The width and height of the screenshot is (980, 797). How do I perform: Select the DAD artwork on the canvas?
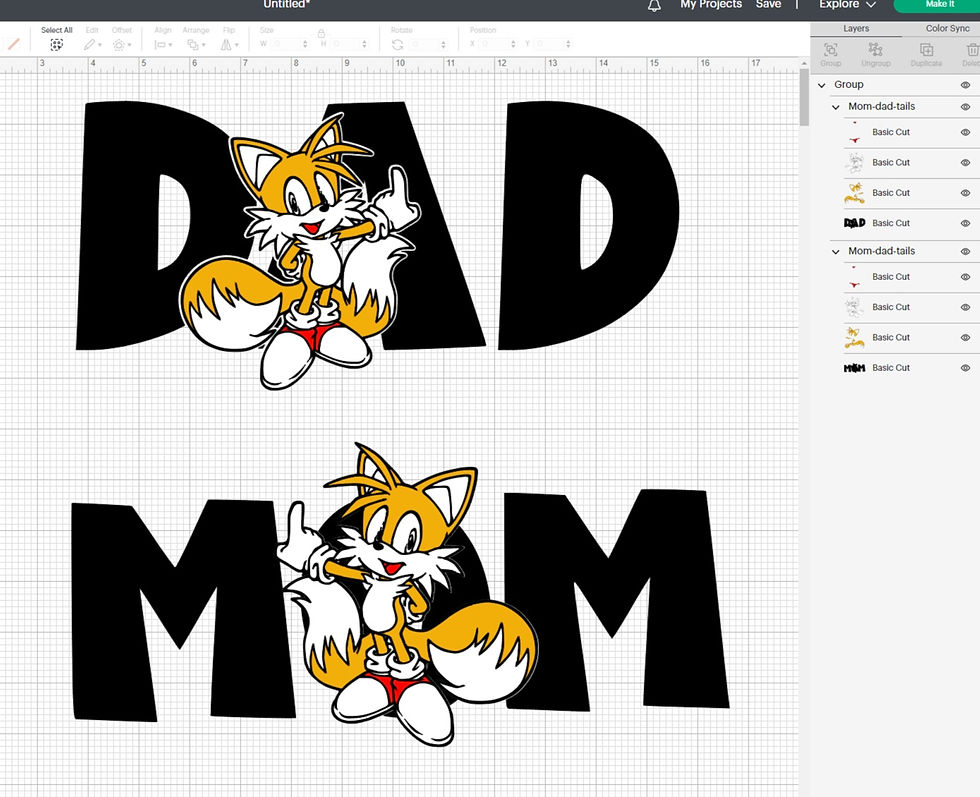pos(378,244)
